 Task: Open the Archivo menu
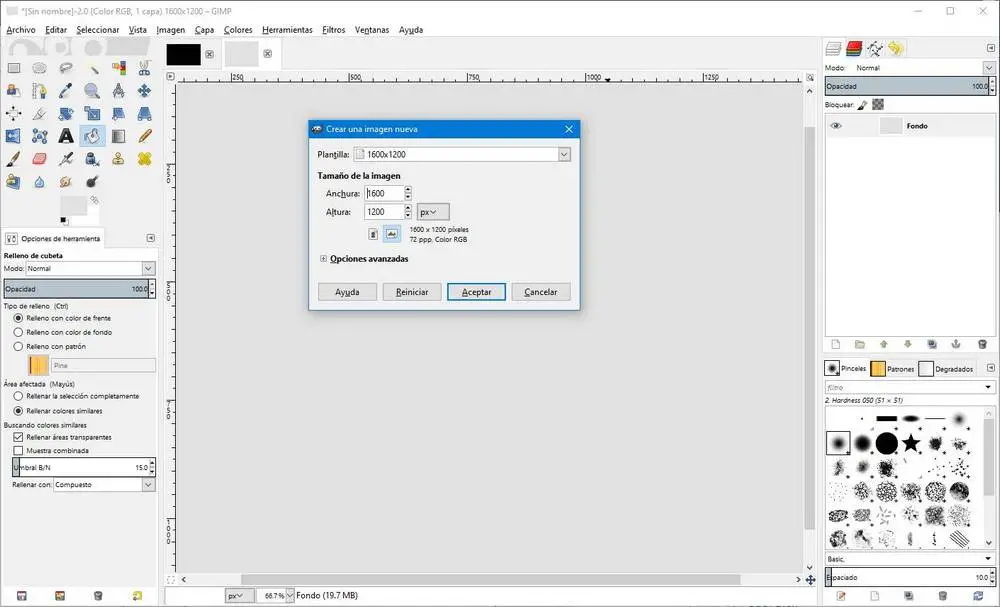pyautogui.click(x=21, y=30)
